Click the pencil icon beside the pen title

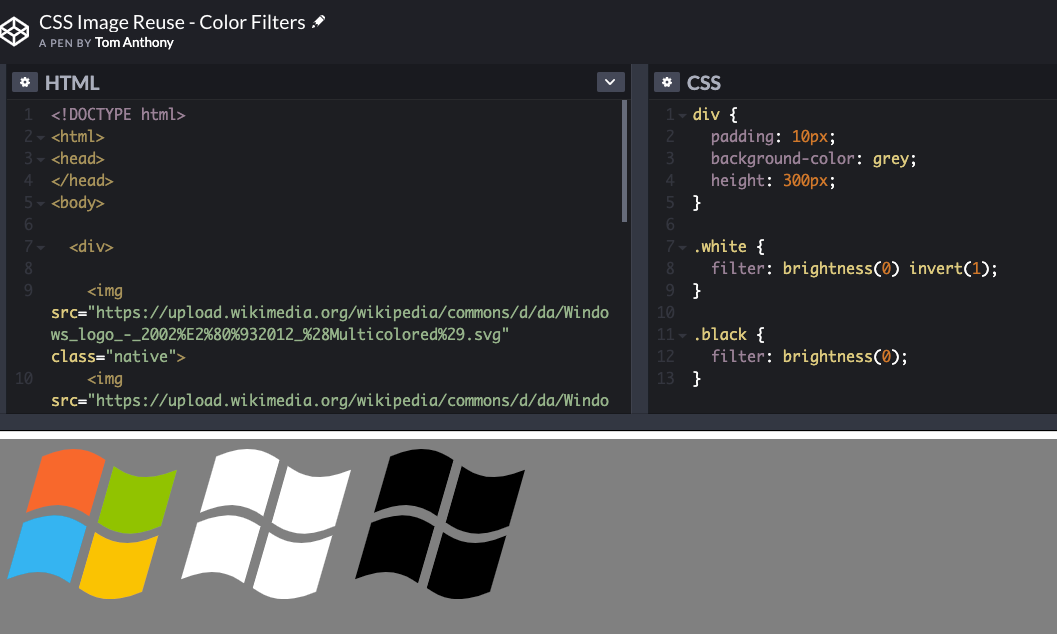coord(319,22)
